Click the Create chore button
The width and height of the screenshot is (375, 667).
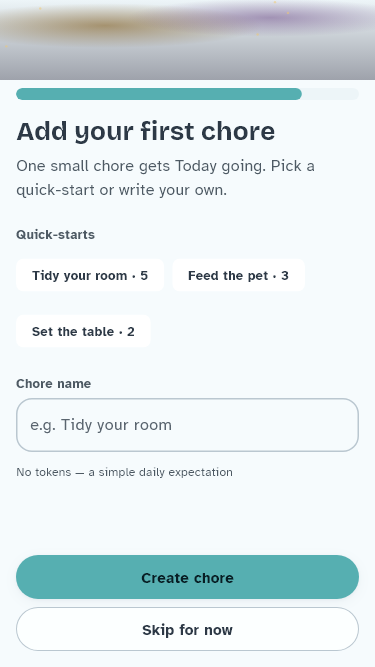pos(188,577)
